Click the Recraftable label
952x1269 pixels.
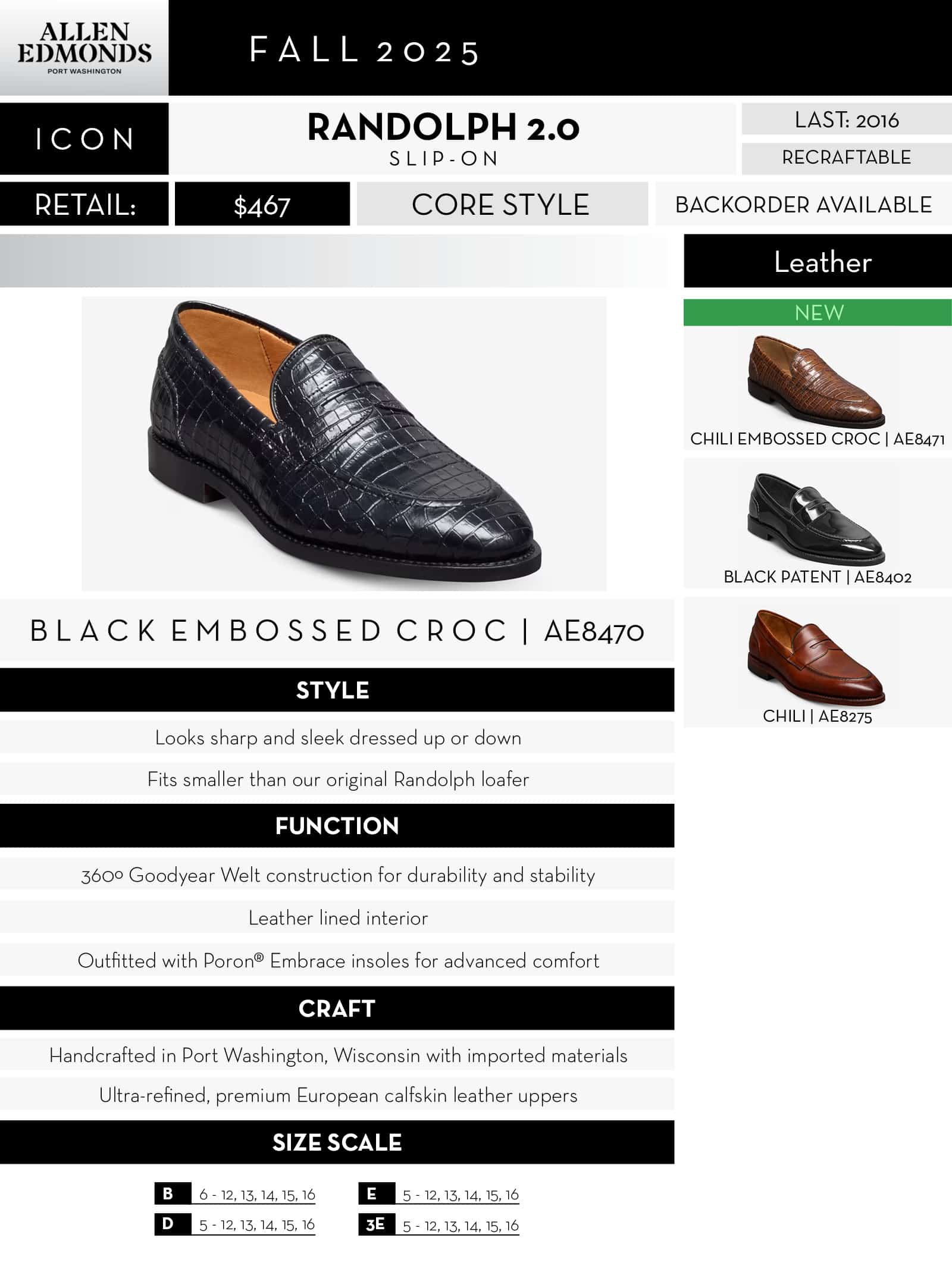tap(846, 158)
